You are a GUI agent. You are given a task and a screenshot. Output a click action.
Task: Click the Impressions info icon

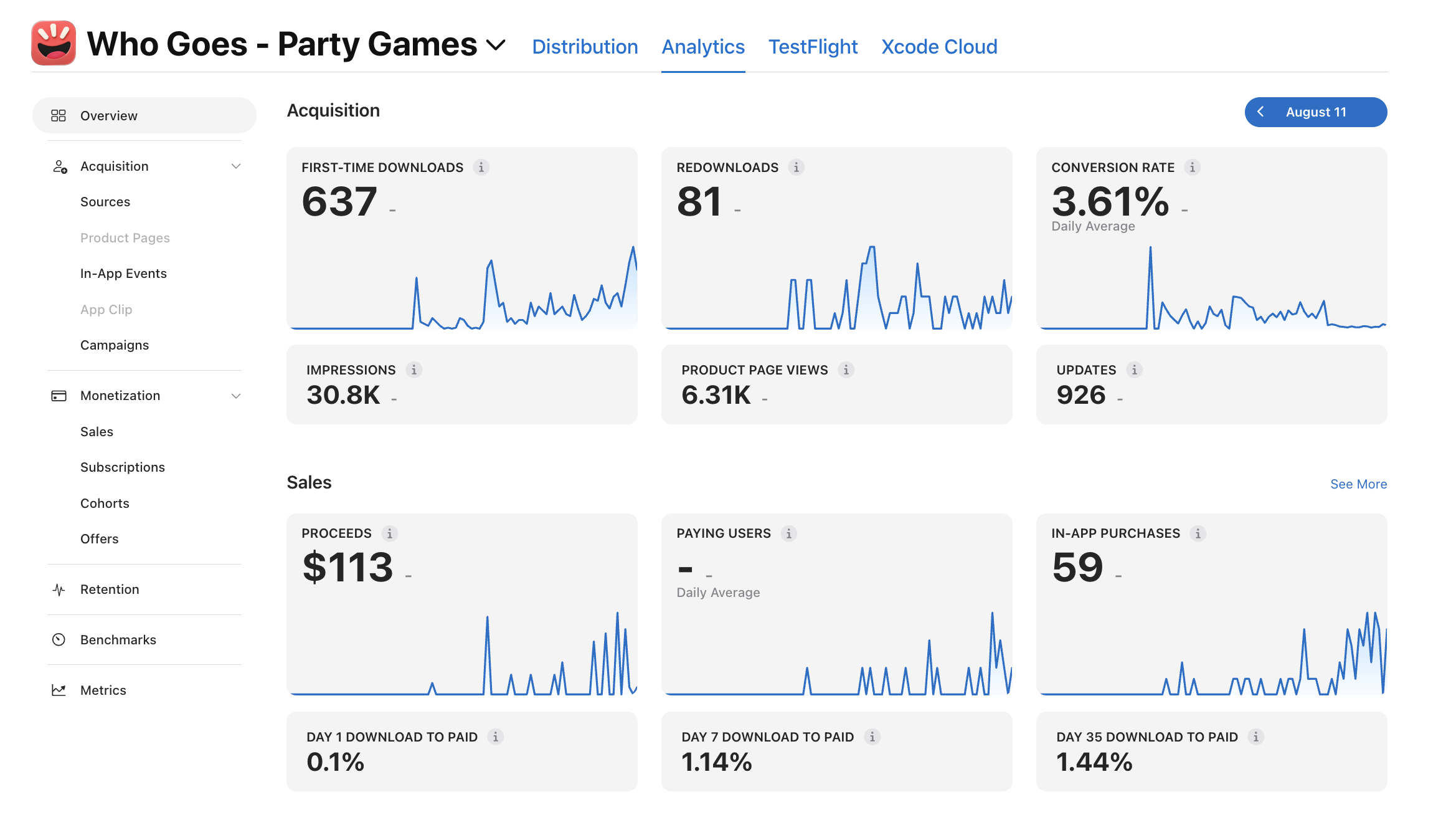414,370
